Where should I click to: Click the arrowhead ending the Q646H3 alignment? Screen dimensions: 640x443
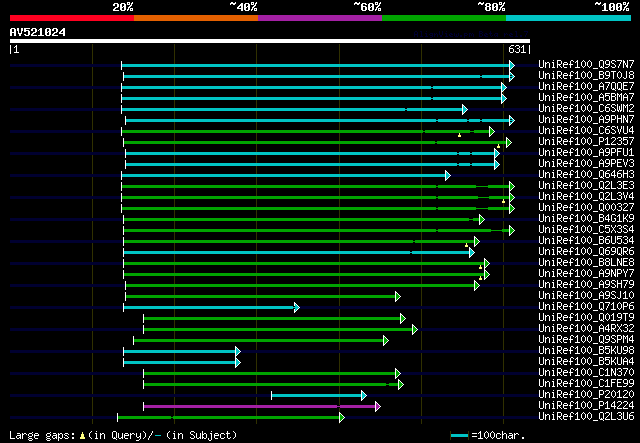[448, 176]
